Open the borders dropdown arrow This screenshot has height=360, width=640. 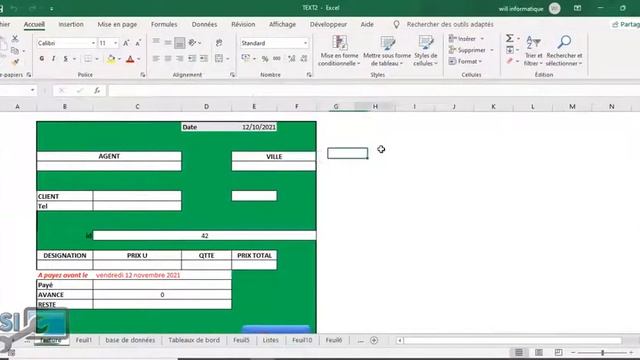(97, 59)
